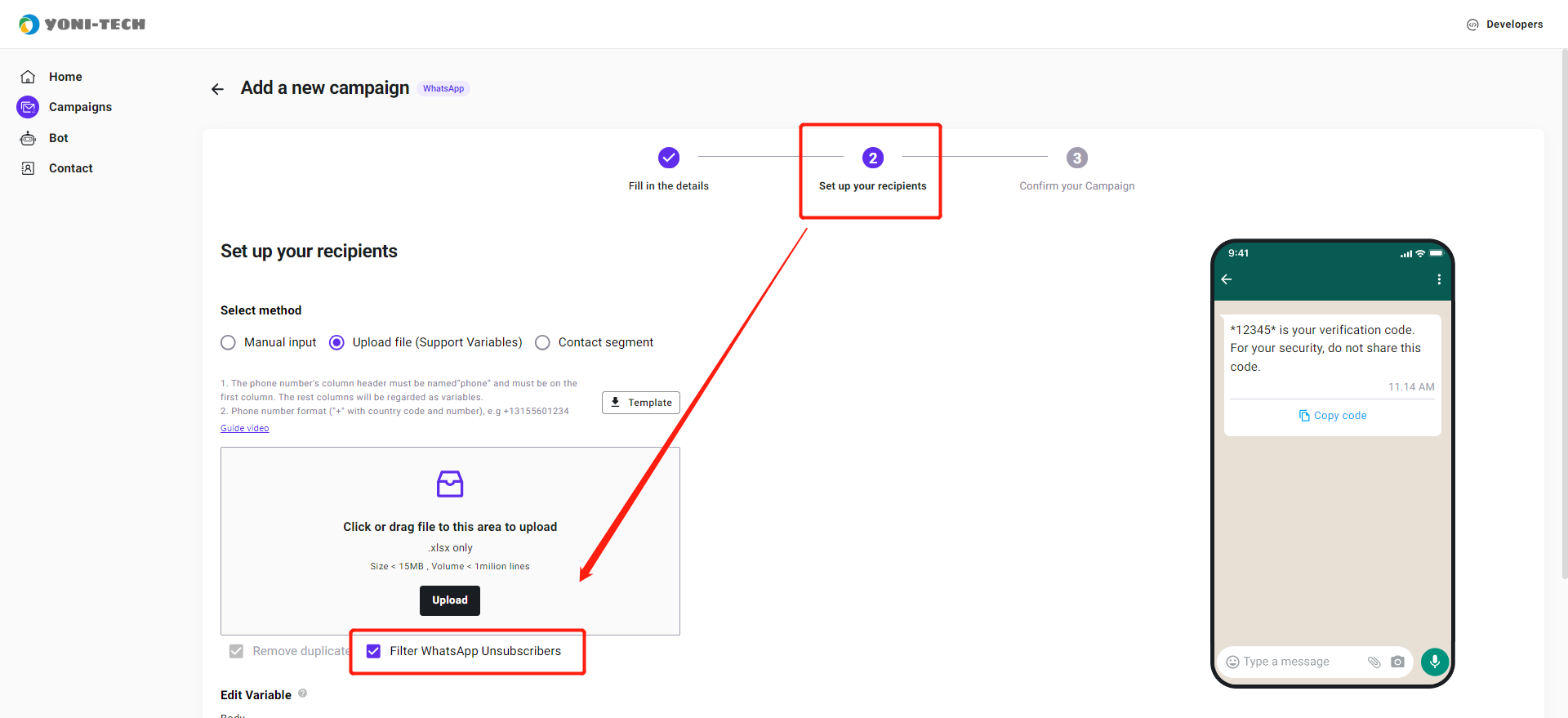Click the step 2 circle

click(873, 158)
